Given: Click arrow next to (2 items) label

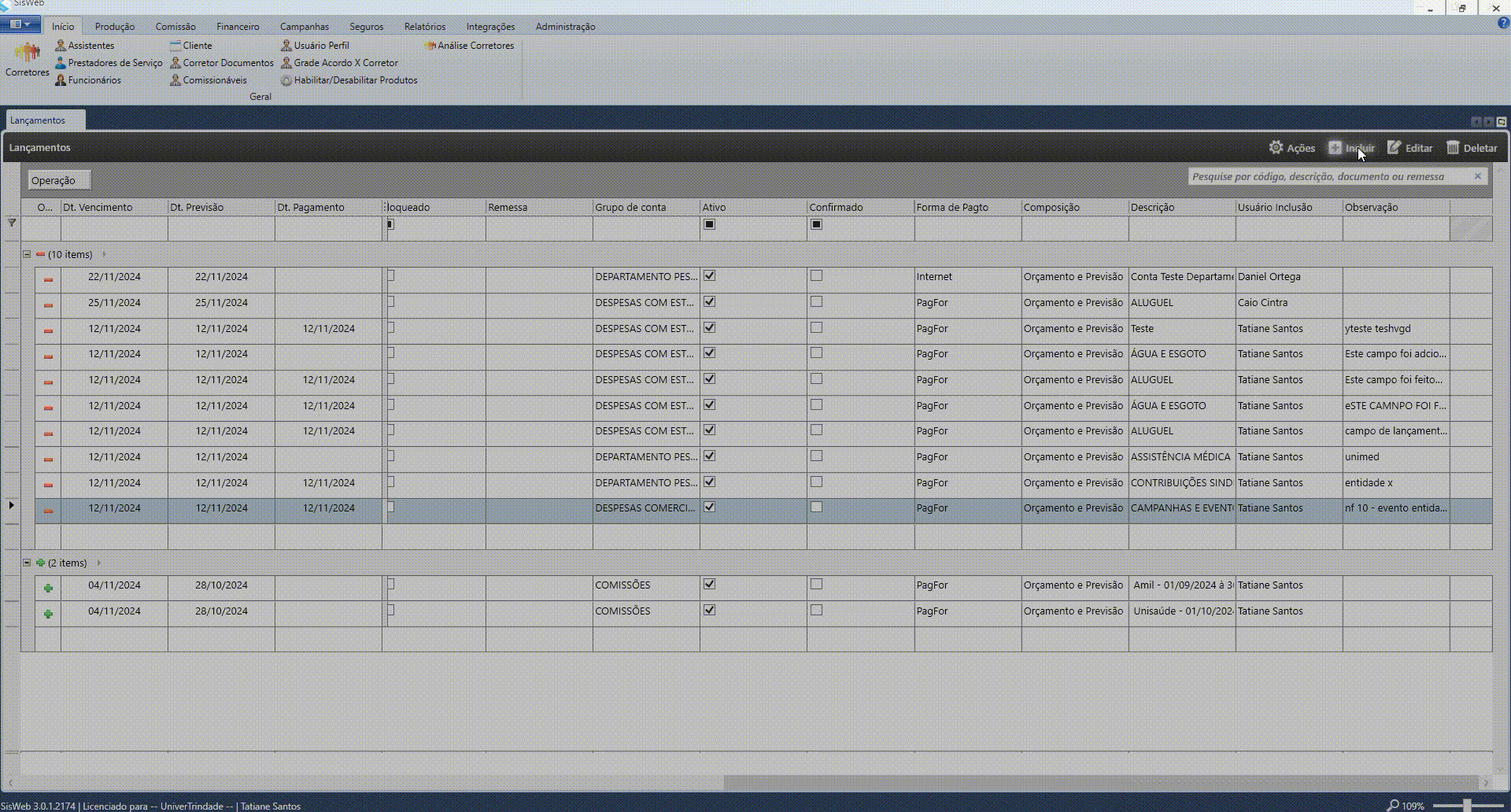Looking at the screenshot, I should click(98, 563).
